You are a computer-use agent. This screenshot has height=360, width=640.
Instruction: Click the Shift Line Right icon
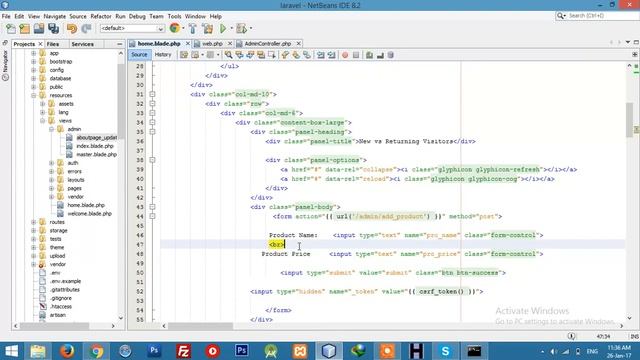tap(331, 55)
